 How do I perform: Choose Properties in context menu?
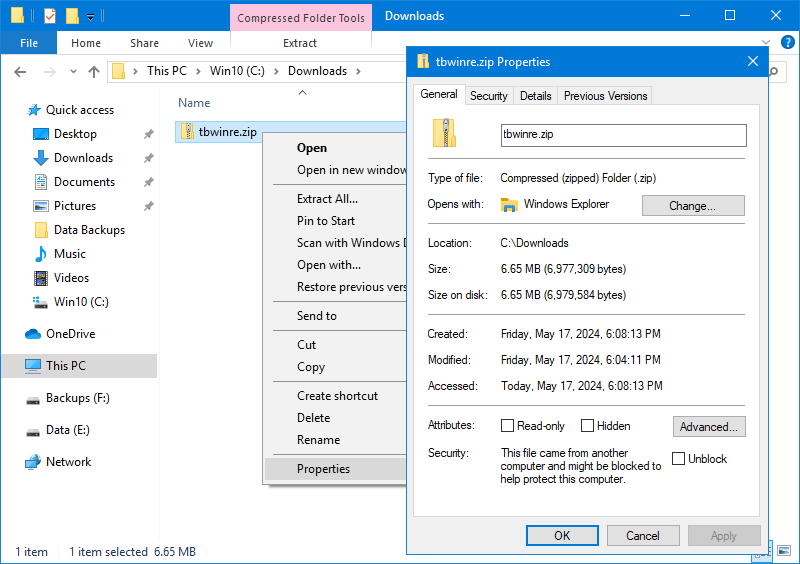coord(335,469)
